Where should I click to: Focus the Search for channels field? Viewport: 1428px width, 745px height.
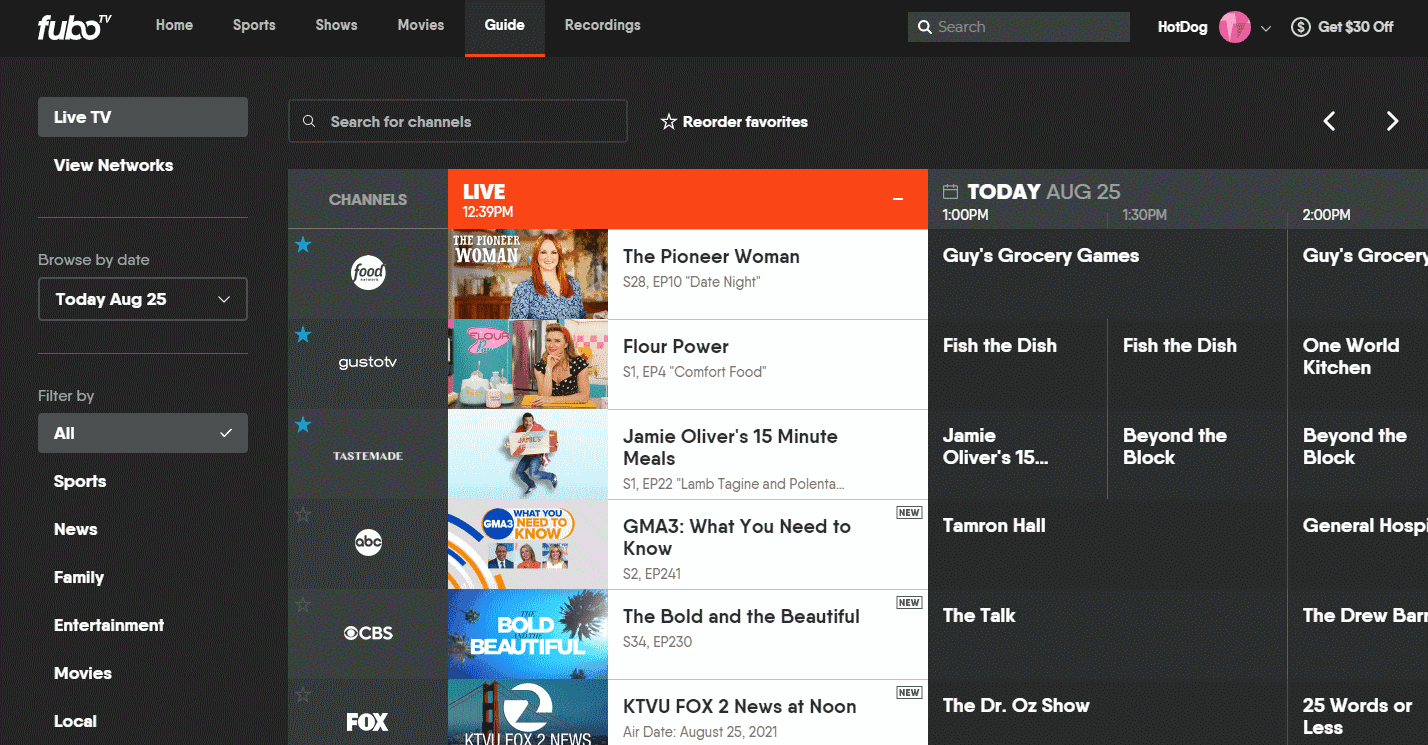(458, 121)
